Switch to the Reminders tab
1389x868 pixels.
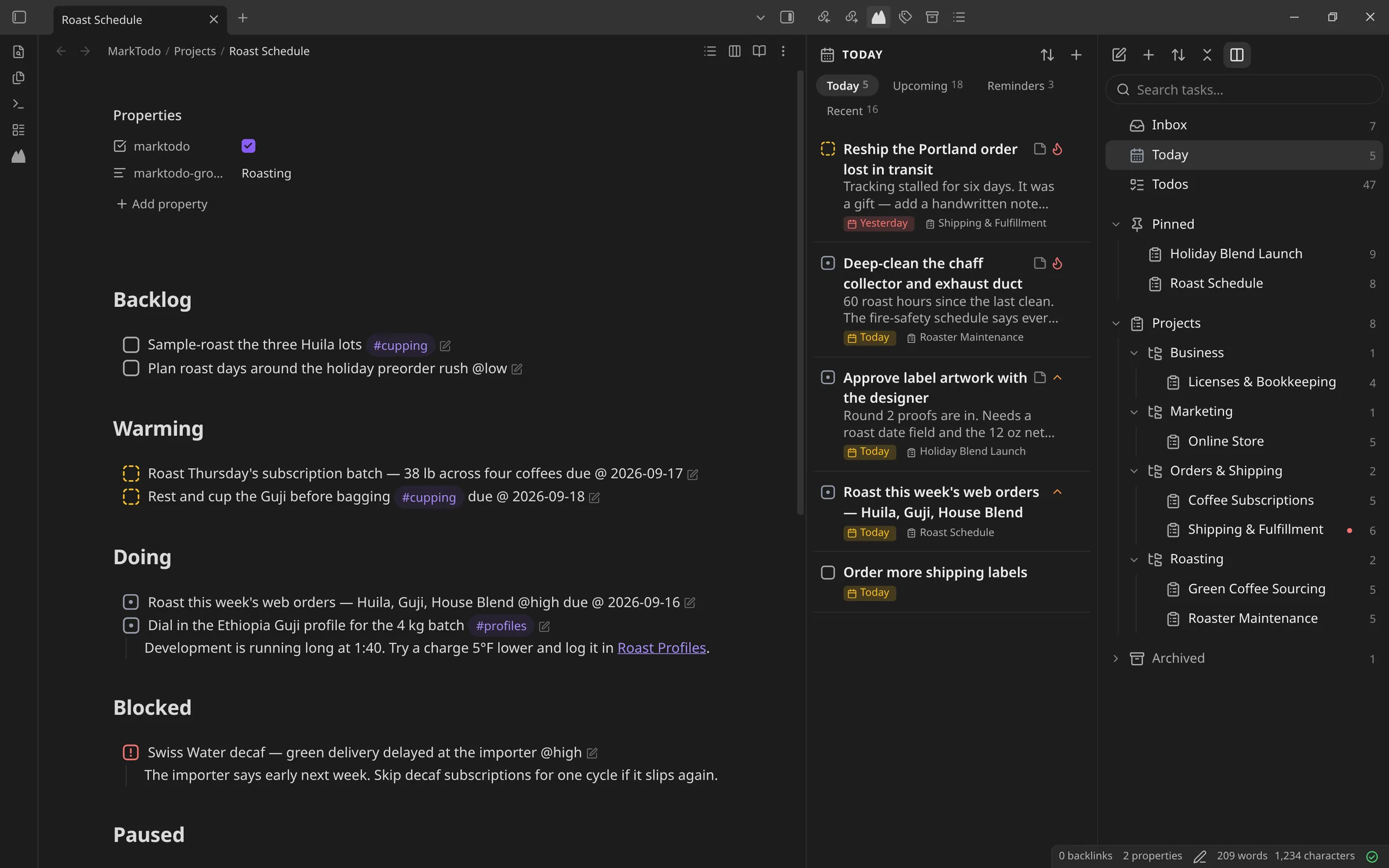pyautogui.click(x=1020, y=86)
